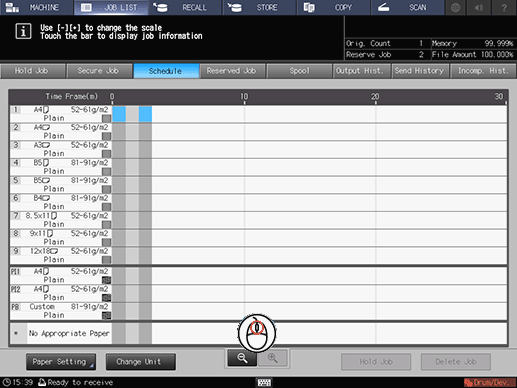
Task: Click tray 8 paper level indicator square
Action: [106, 242]
